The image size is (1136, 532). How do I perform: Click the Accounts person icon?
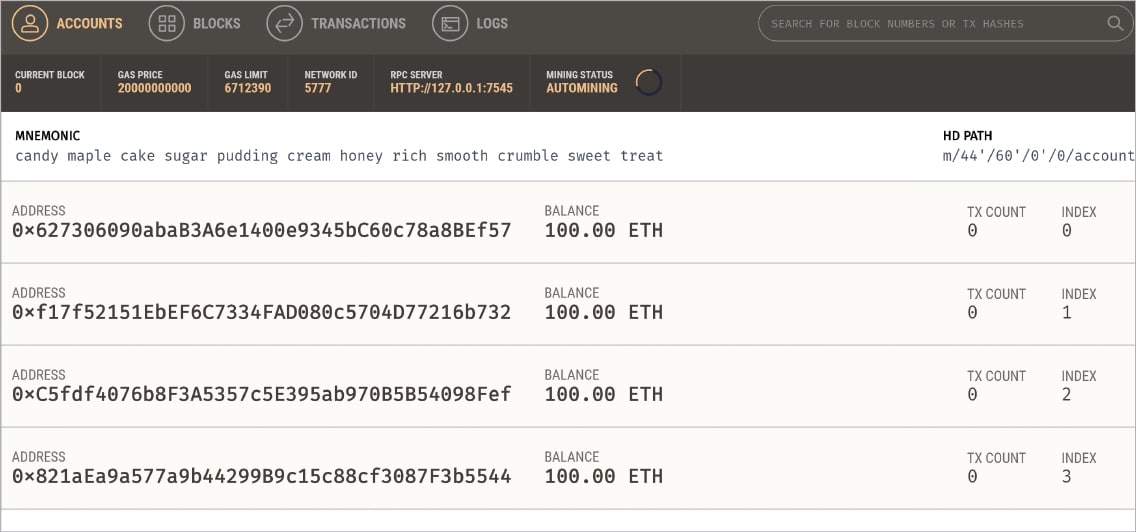[x=30, y=23]
